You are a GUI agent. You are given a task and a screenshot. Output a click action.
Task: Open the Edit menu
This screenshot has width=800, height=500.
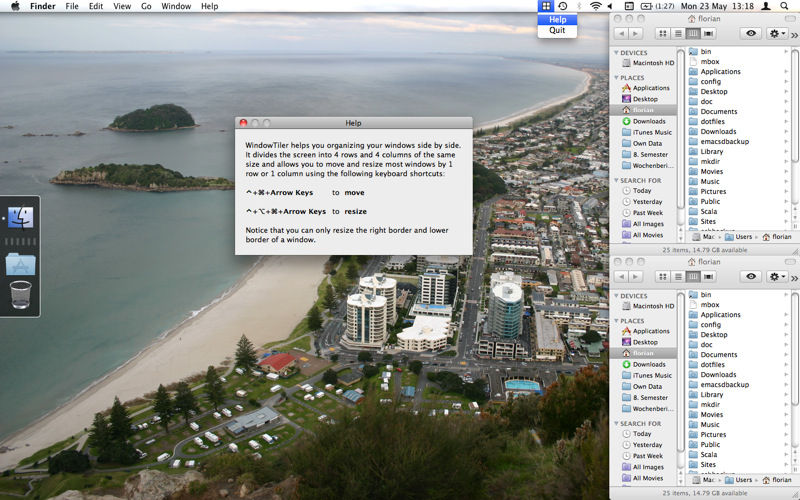pyautogui.click(x=96, y=6)
